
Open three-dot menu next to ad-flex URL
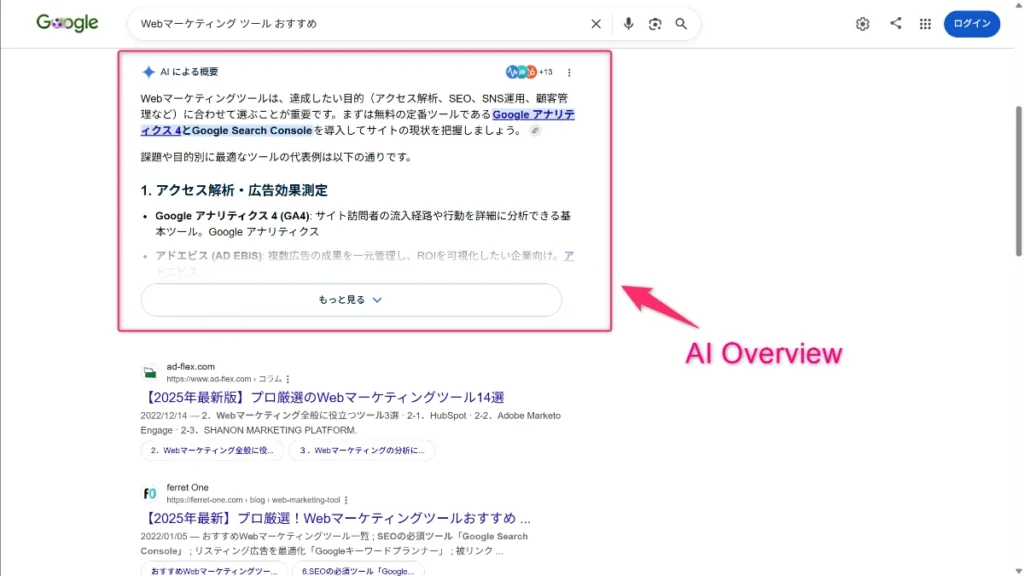click(x=288, y=379)
